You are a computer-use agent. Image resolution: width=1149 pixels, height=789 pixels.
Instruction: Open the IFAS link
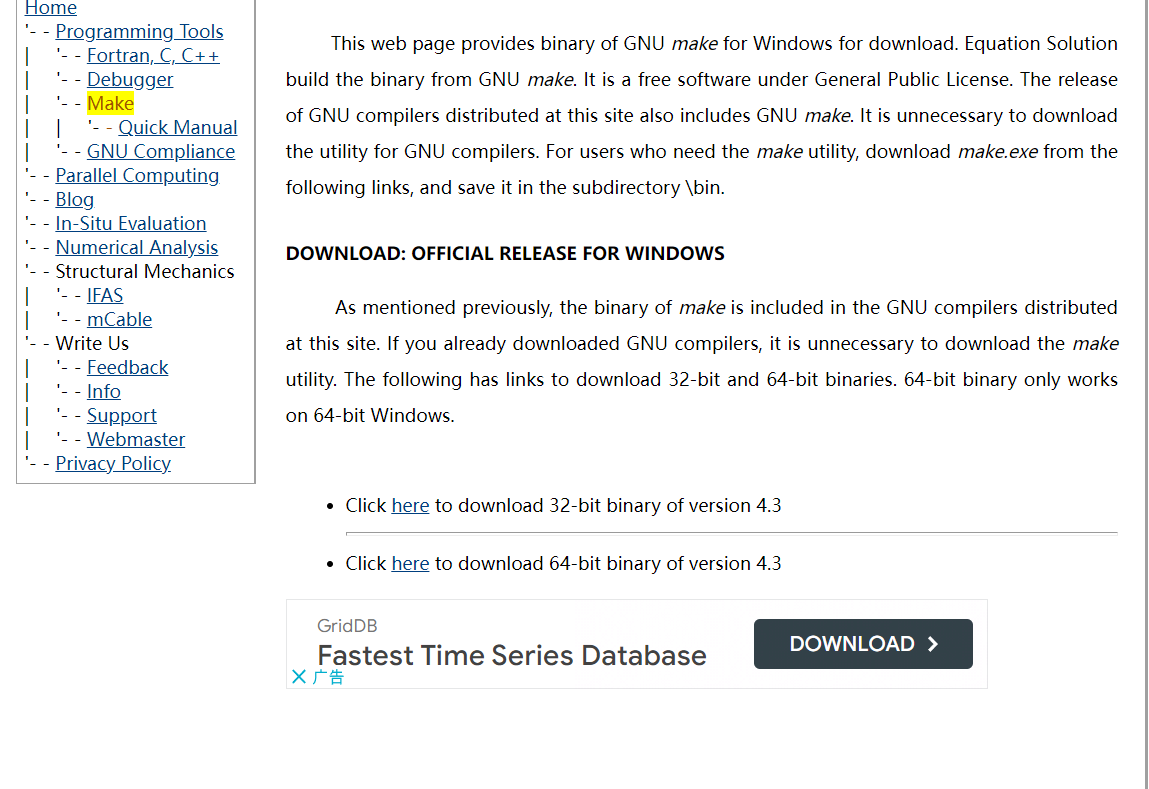(x=105, y=296)
